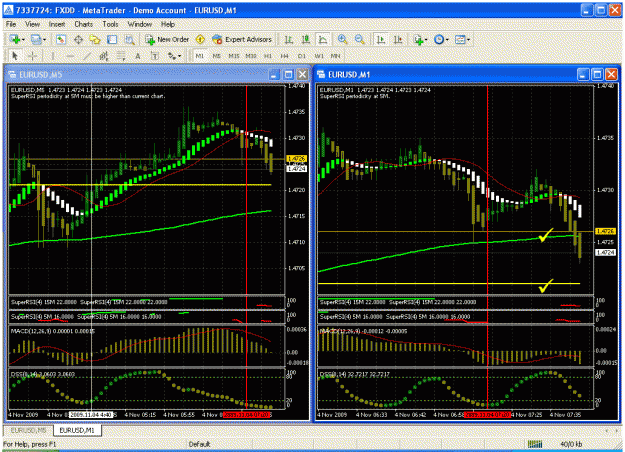The image size is (625, 452).
Task: Toggle the Chart Shift button
Action: 398,39
